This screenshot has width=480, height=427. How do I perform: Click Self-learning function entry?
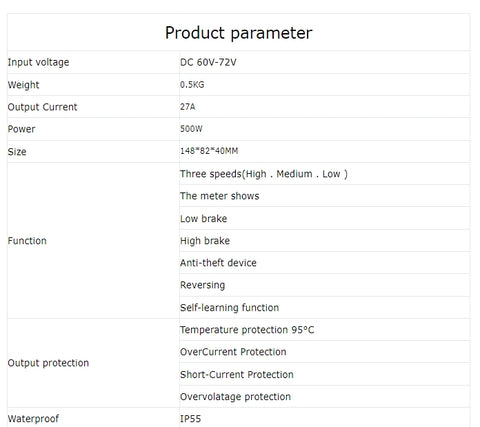pos(229,308)
